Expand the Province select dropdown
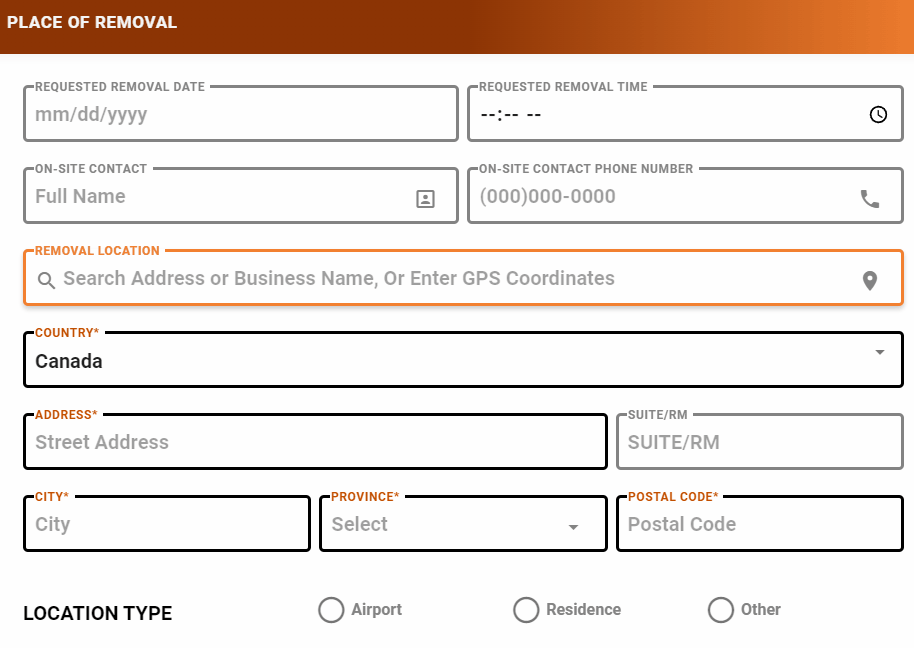 (462, 525)
